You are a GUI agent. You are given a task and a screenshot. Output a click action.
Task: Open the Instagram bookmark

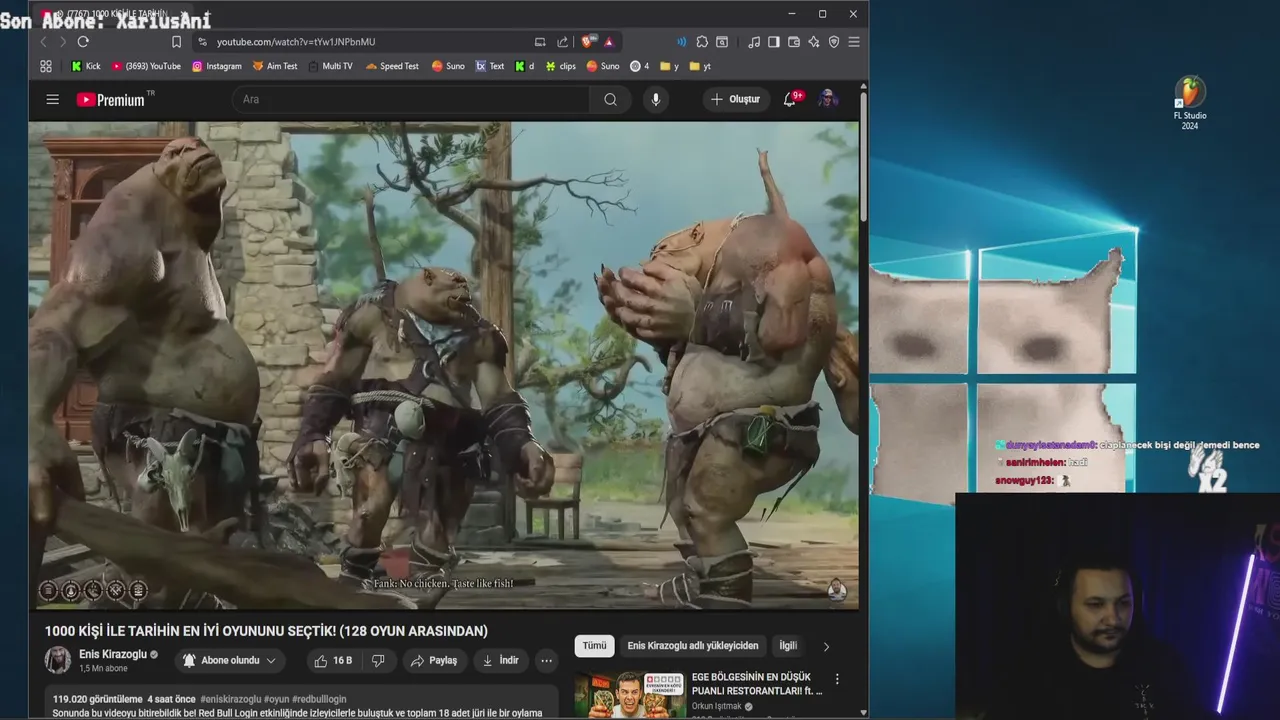(x=217, y=66)
